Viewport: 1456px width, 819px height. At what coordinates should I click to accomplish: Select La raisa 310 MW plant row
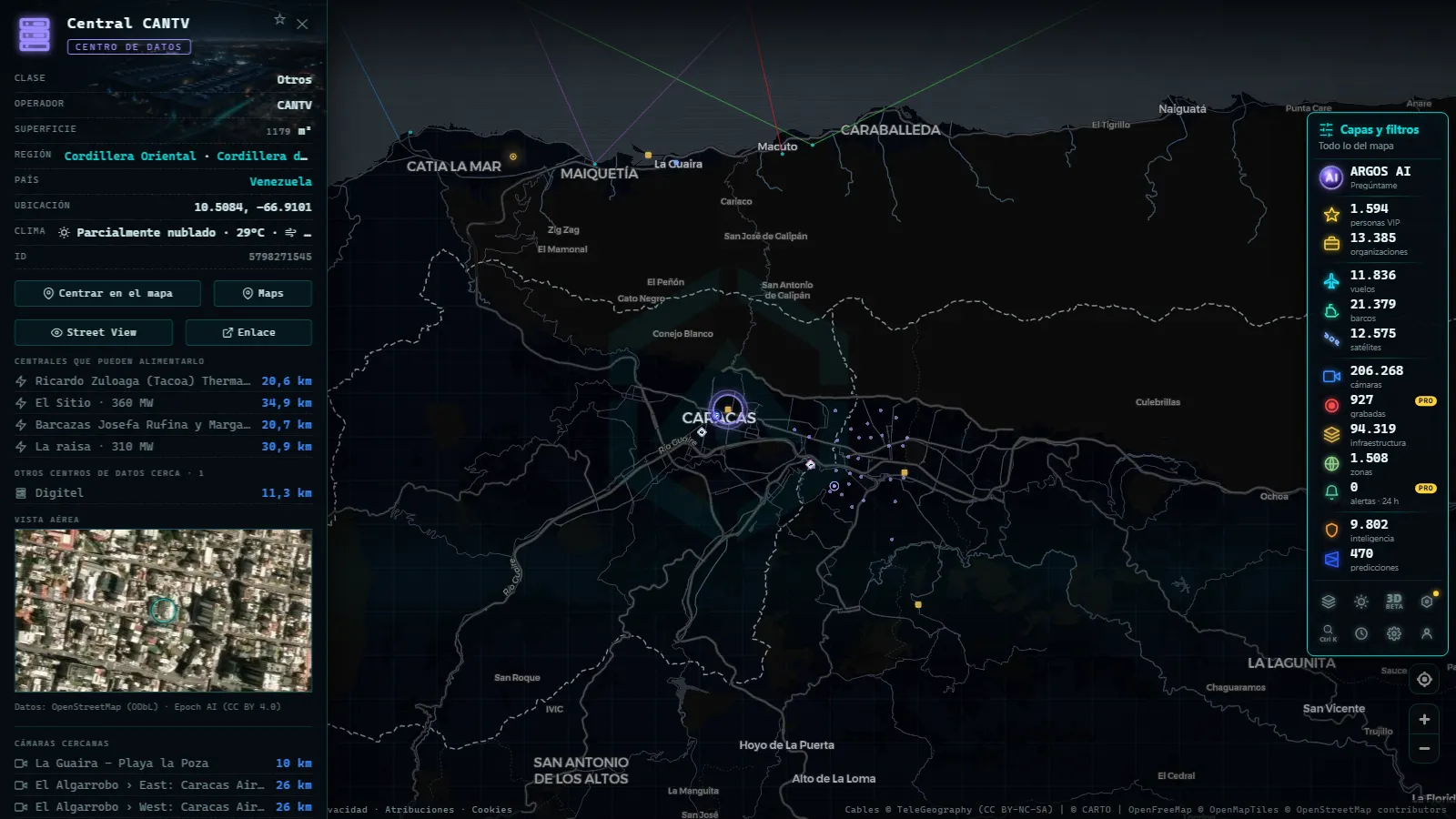(163, 447)
